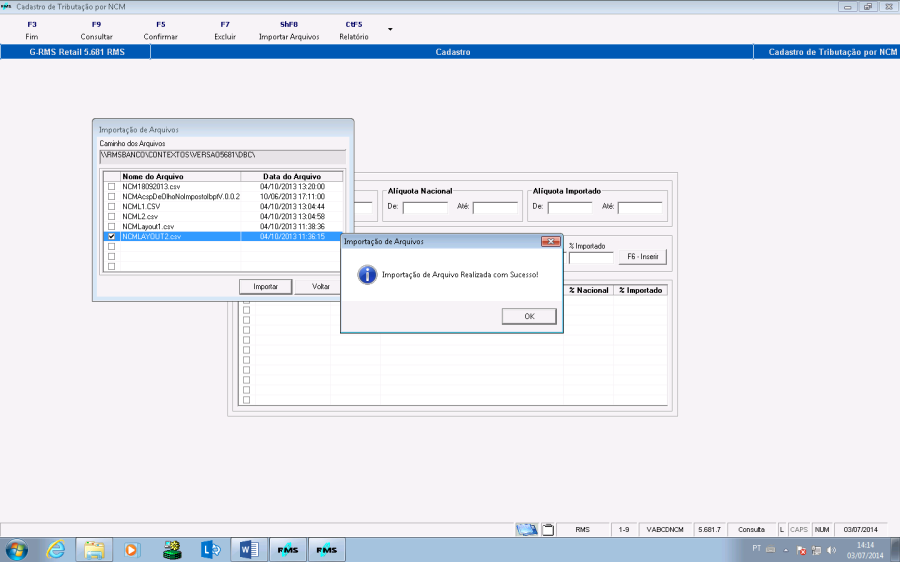
Task: Open ShF8 Importar Arquivos from the toolbar
Action: 289,30
